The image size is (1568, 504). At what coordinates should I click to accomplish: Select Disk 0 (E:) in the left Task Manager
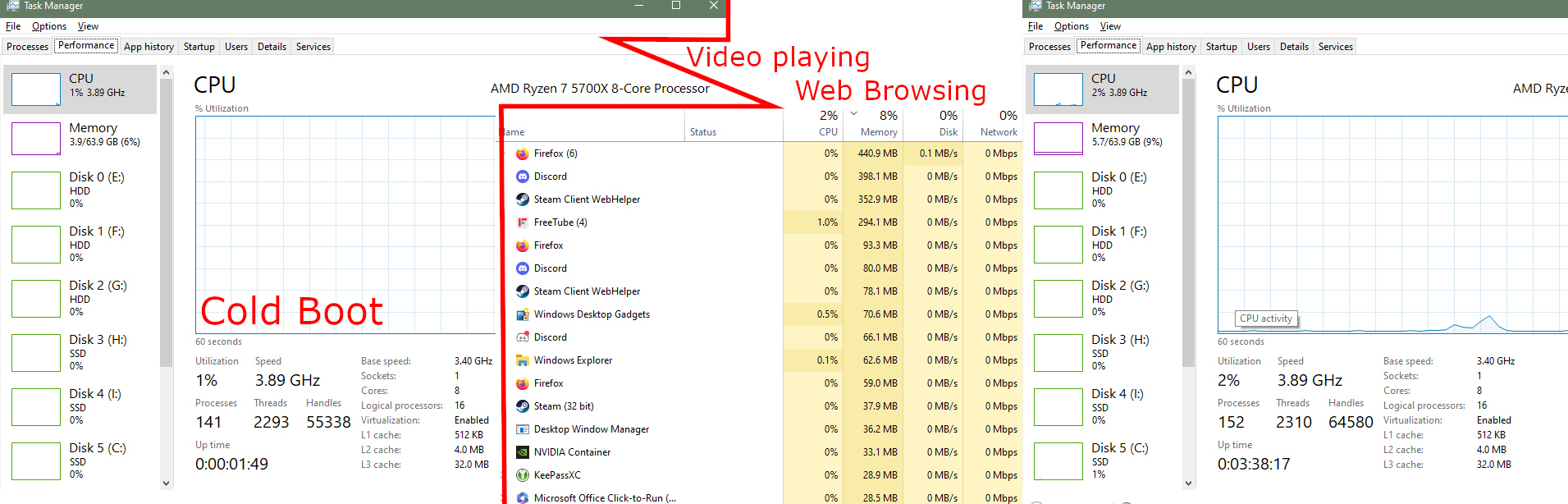click(80, 190)
